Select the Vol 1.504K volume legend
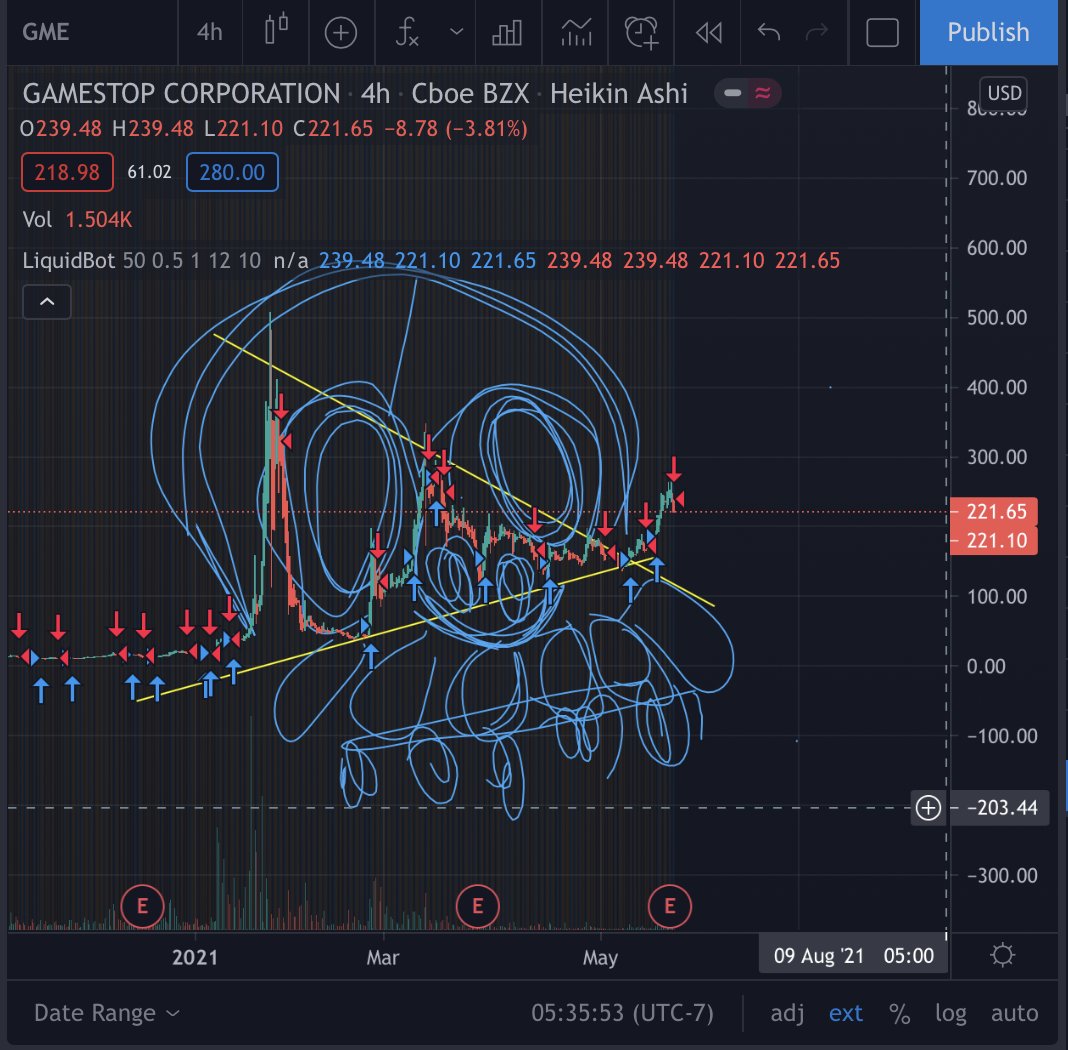Image resolution: width=1068 pixels, height=1050 pixels. (77, 219)
